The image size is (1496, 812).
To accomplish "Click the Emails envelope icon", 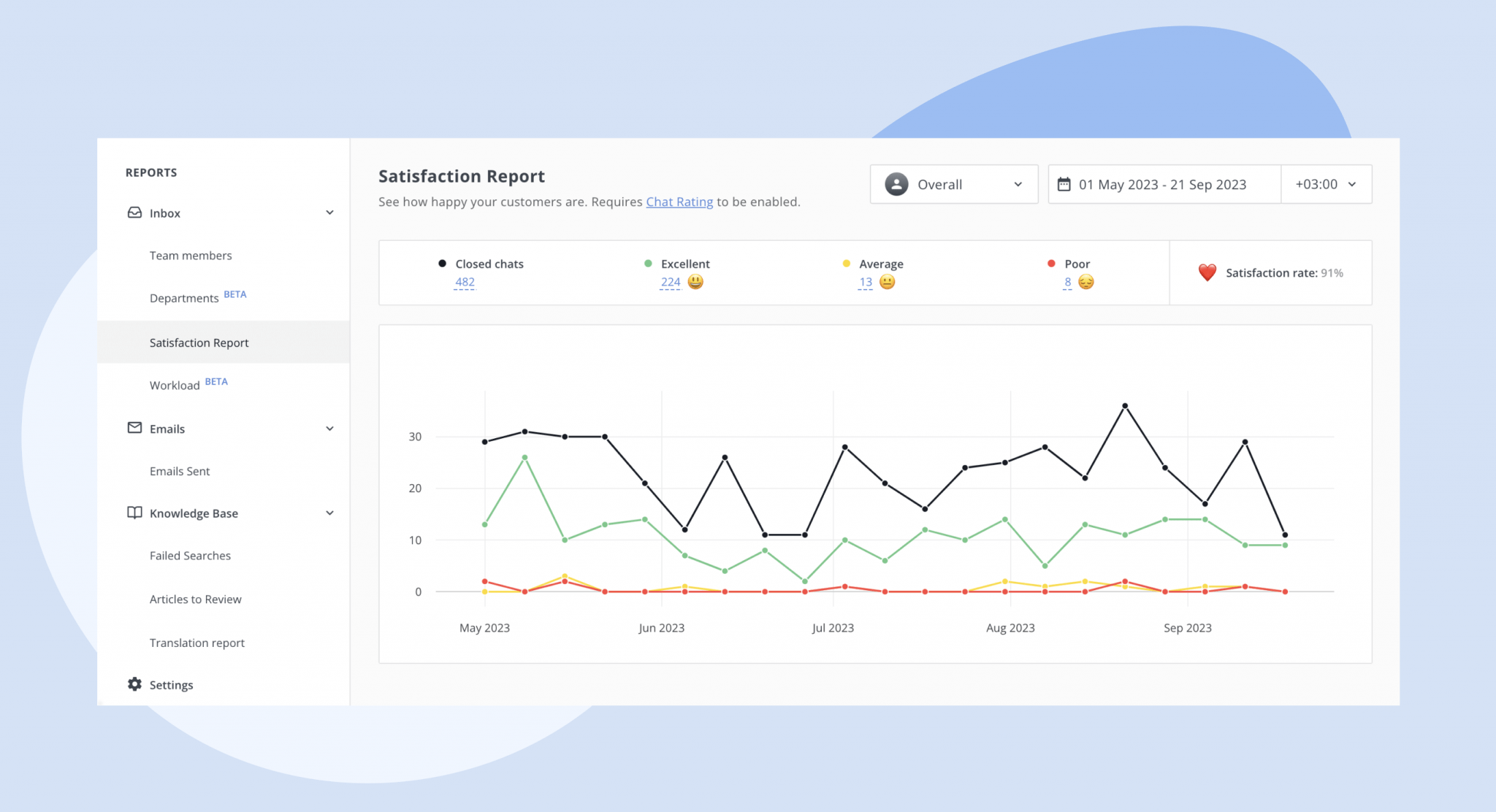I will pos(134,429).
